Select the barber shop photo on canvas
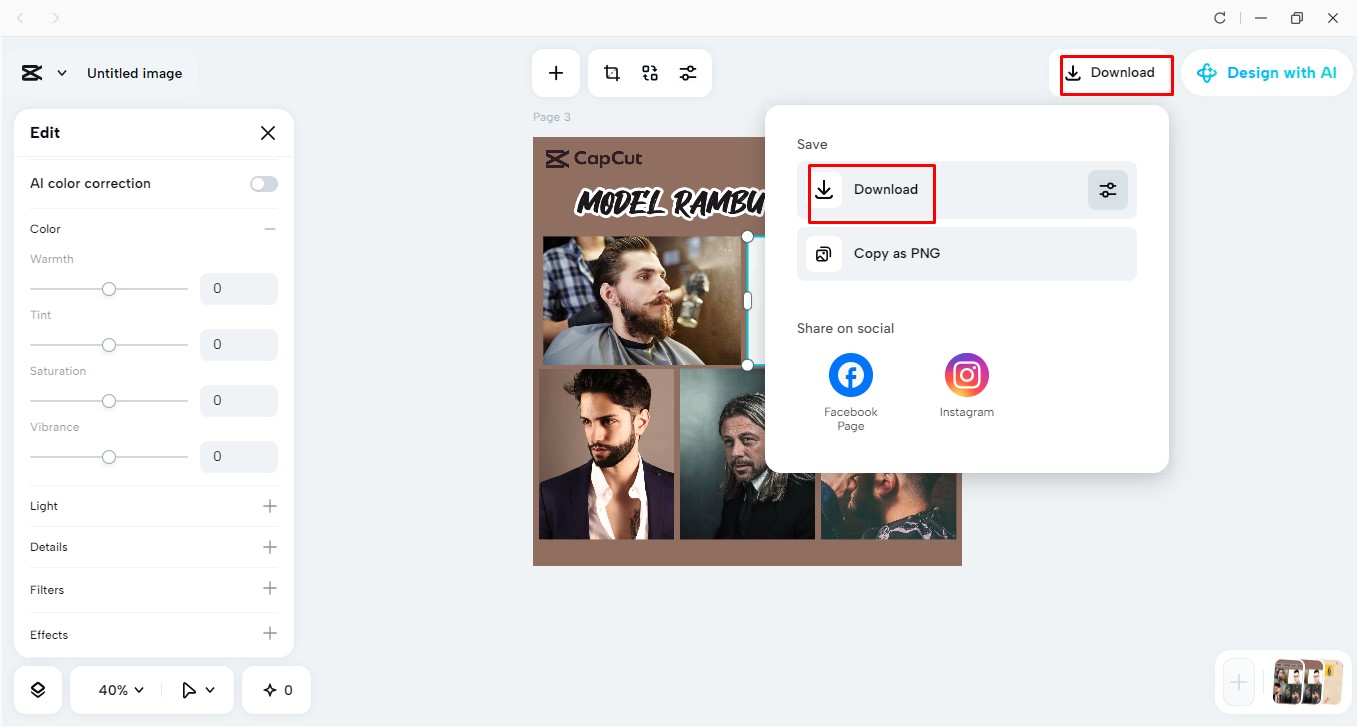 642,300
